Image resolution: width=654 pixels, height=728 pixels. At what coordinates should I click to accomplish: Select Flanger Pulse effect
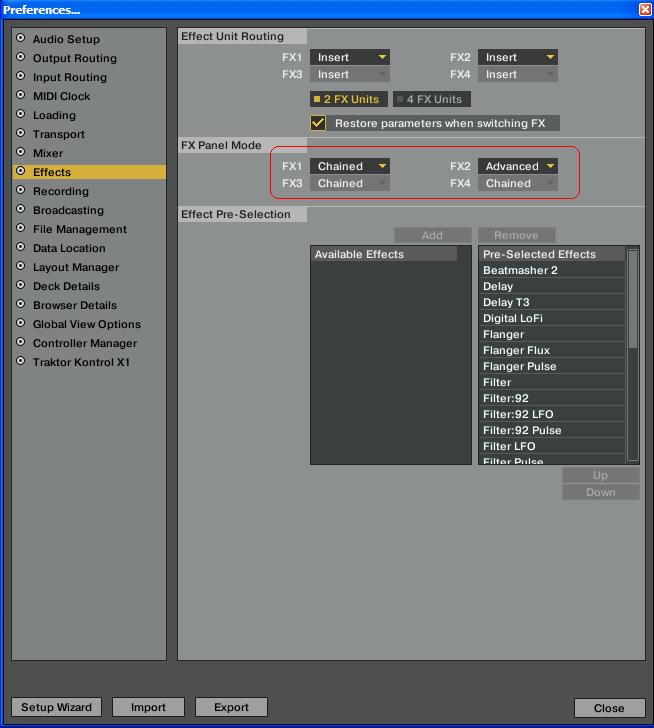point(551,366)
